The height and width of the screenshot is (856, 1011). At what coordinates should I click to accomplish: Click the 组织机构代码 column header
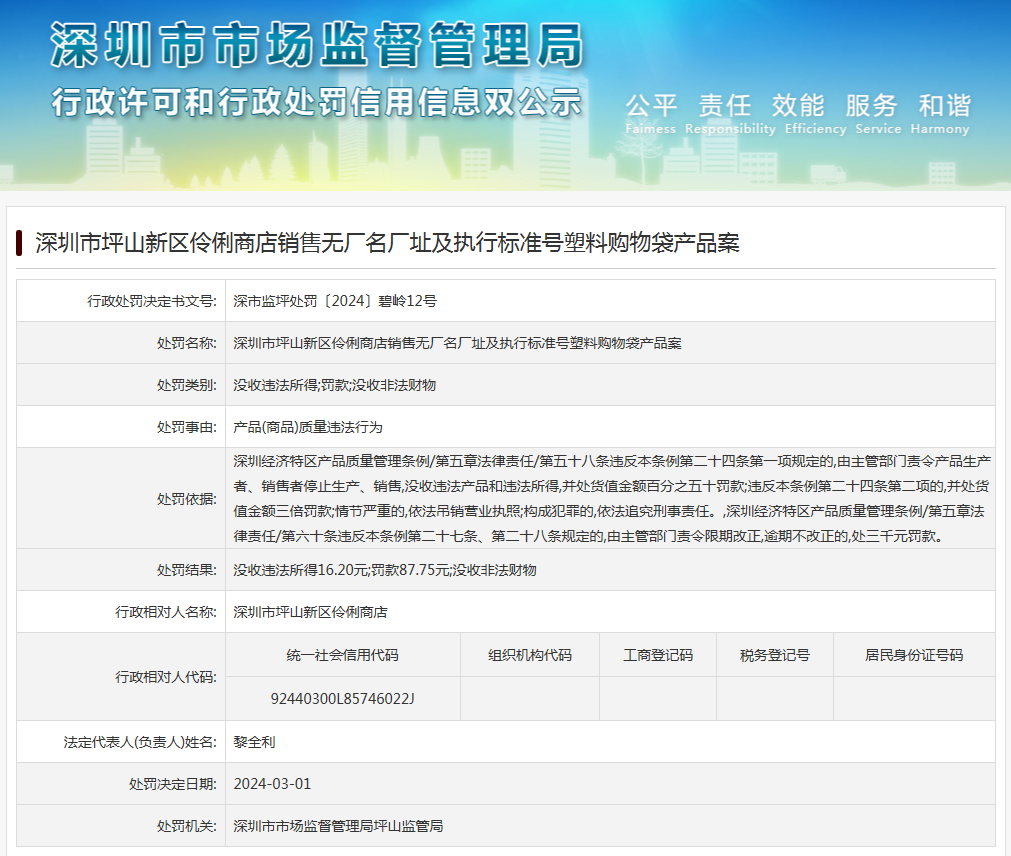click(x=530, y=655)
